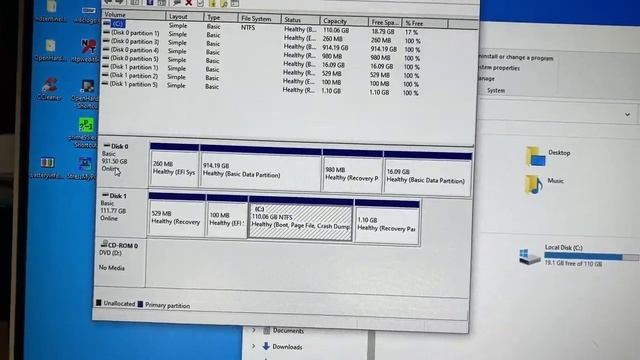Click the drive icon beside (C:) volume row
This screenshot has width=640, height=360.
click(107, 23)
